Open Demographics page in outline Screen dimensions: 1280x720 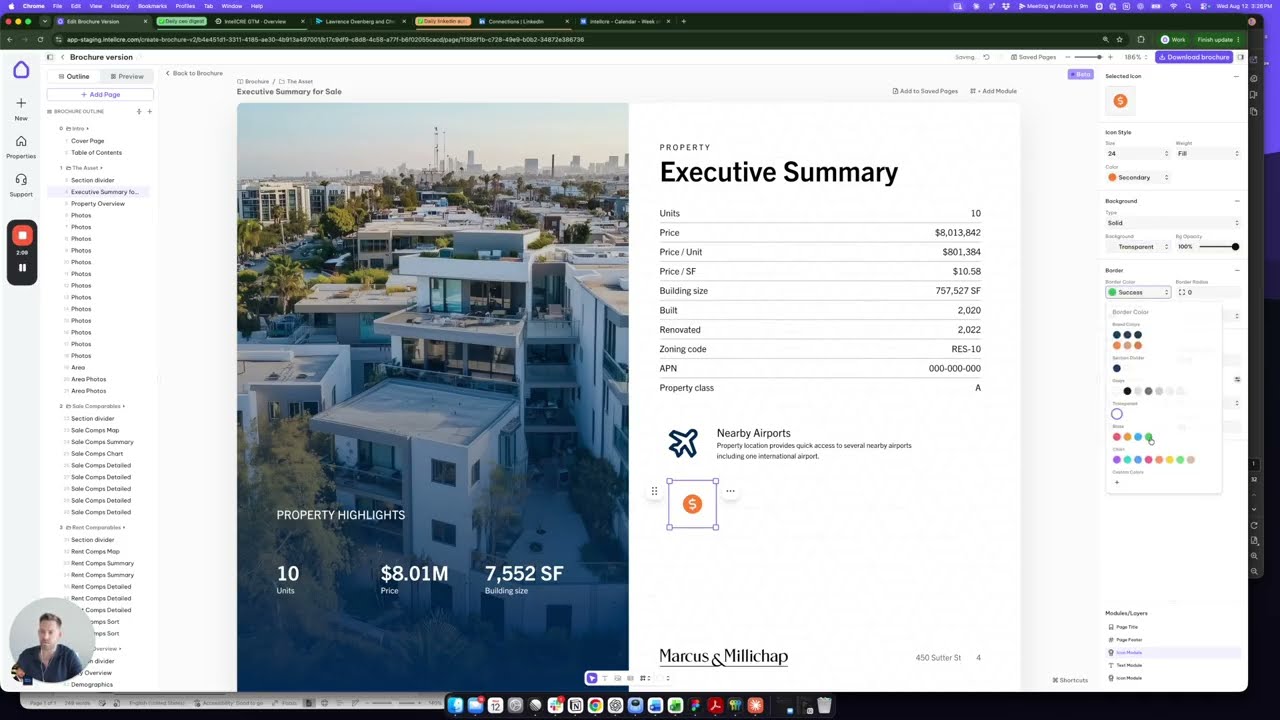[92, 685]
